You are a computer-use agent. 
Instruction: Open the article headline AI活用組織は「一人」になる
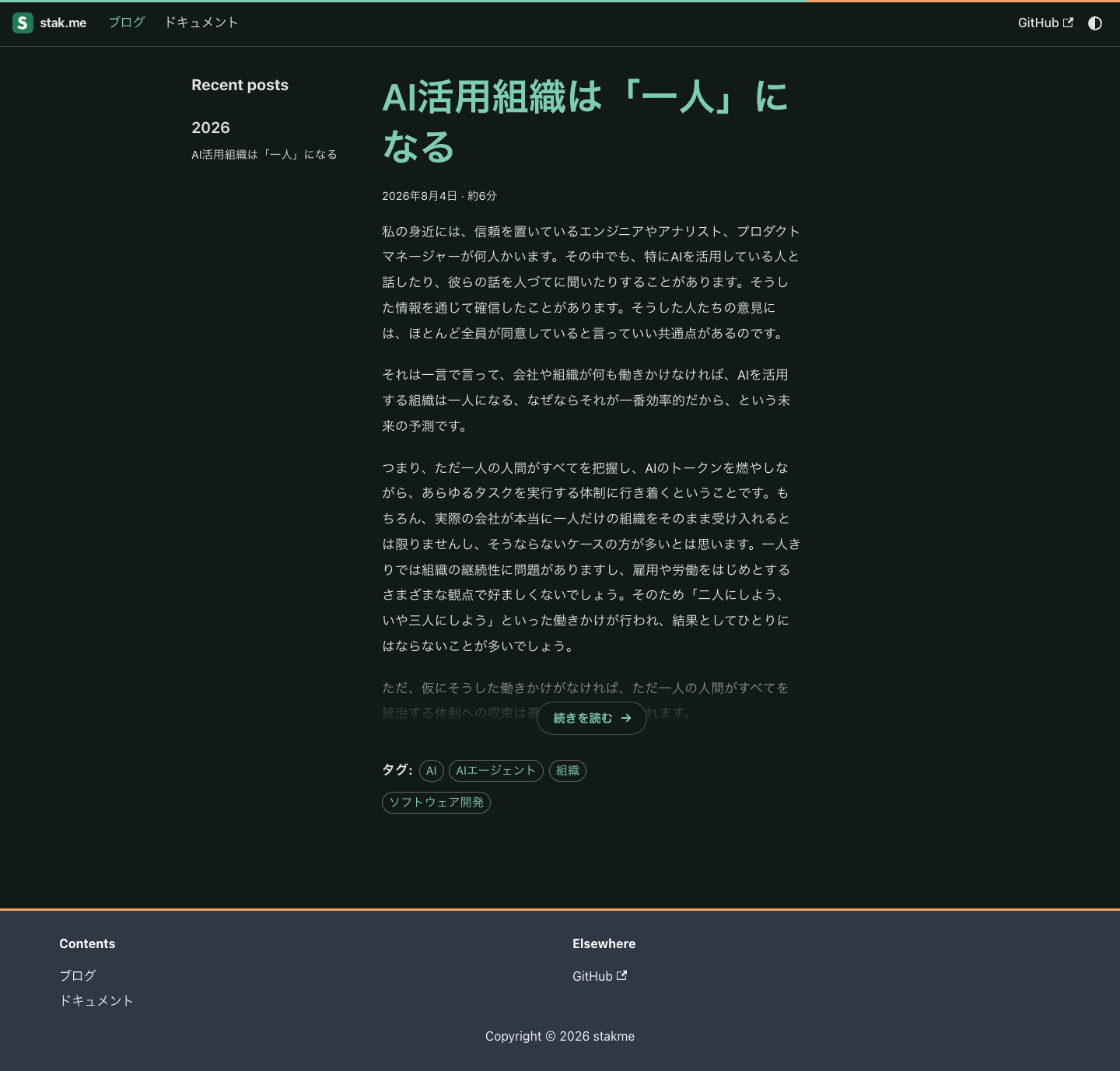[x=585, y=121]
